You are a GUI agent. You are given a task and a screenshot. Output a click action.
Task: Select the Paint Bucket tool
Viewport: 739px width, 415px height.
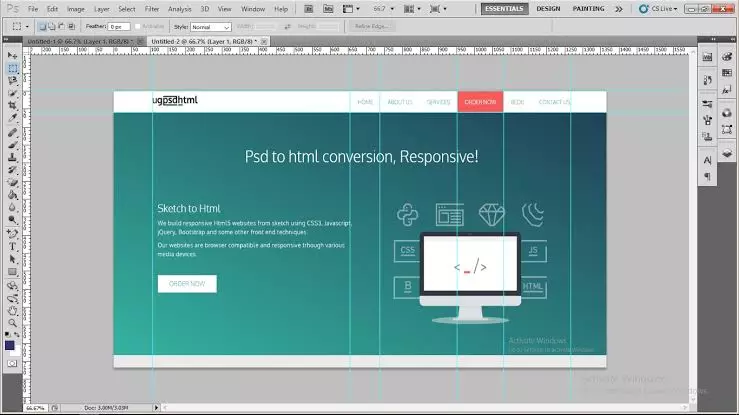point(12,195)
